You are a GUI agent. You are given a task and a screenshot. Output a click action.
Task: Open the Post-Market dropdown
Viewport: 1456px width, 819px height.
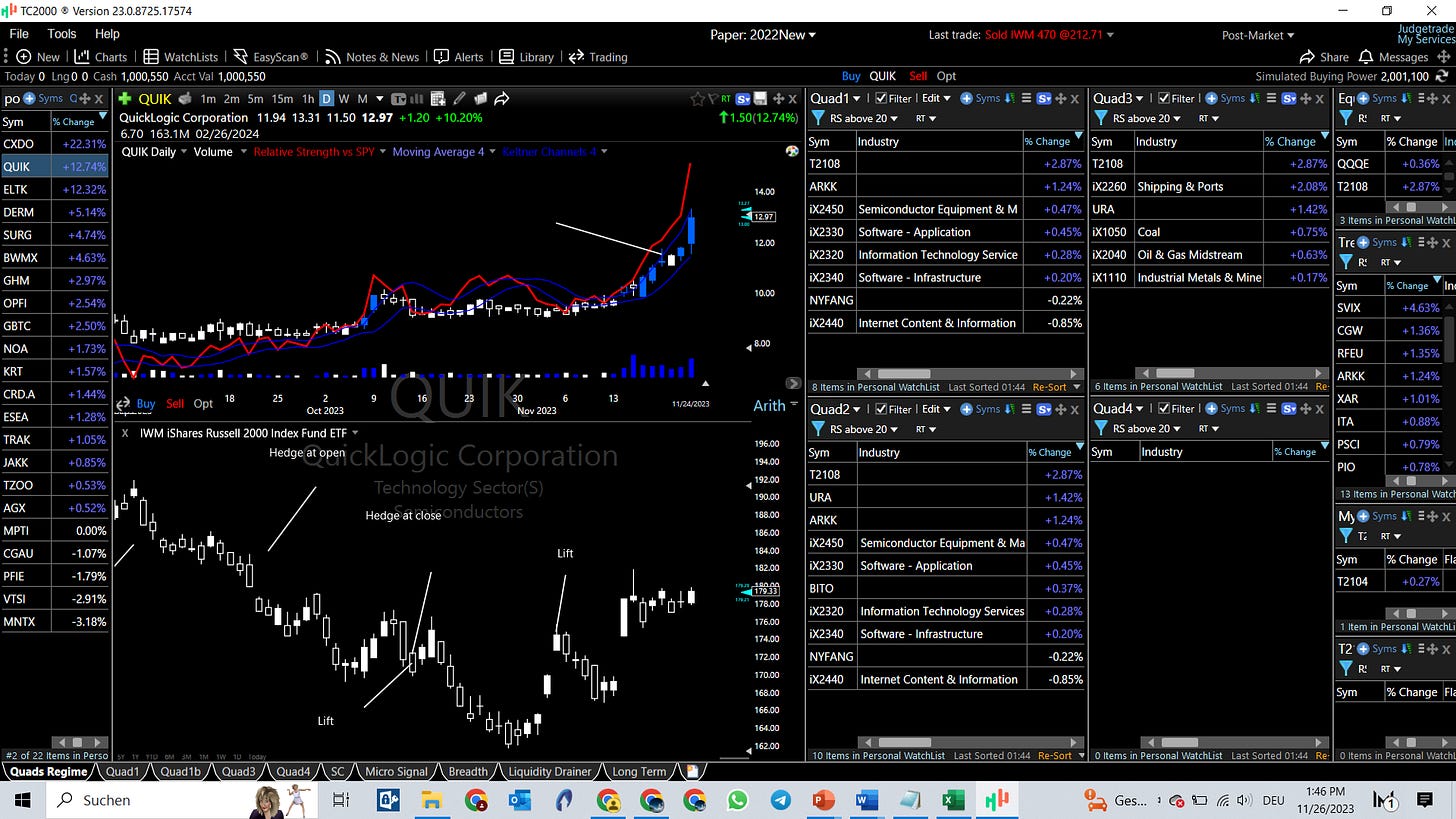coord(1257,35)
